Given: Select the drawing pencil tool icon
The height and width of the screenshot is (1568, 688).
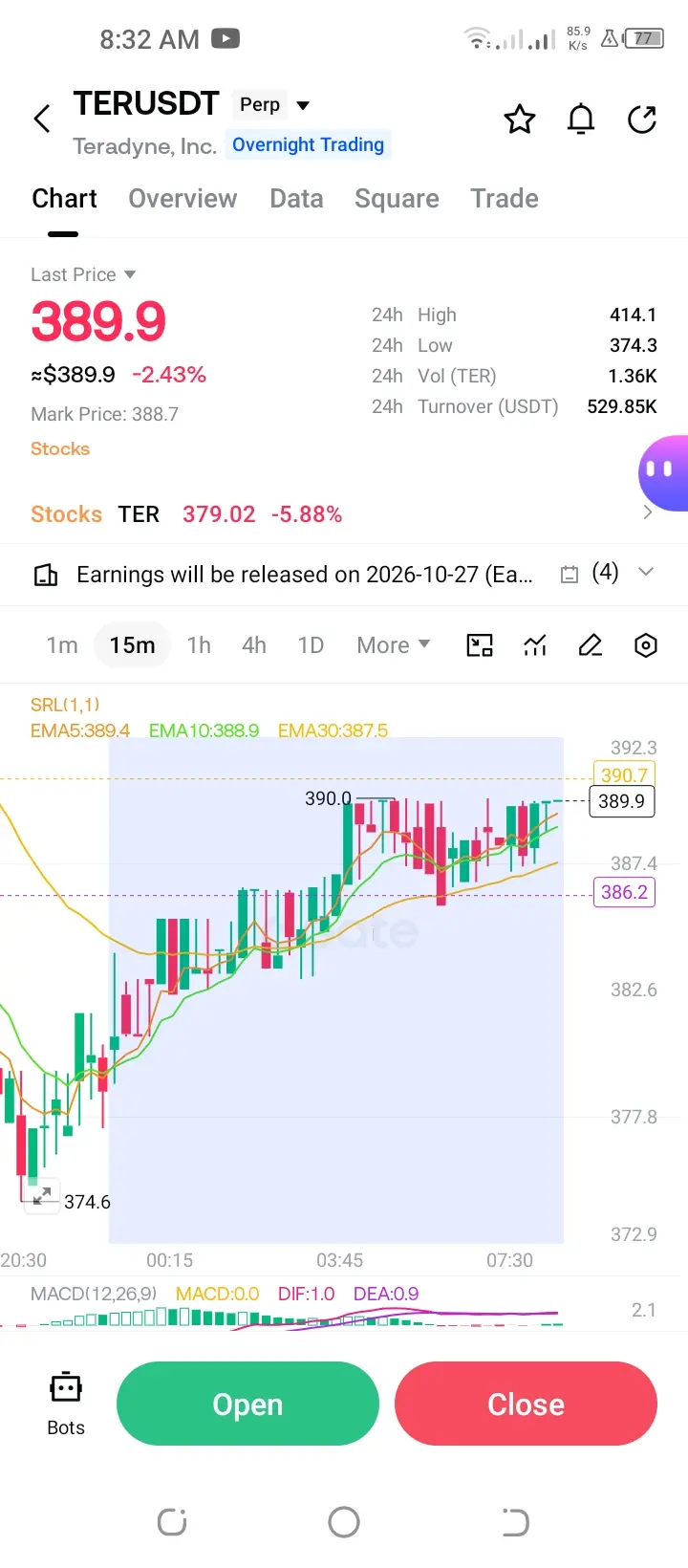Looking at the screenshot, I should point(591,645).
